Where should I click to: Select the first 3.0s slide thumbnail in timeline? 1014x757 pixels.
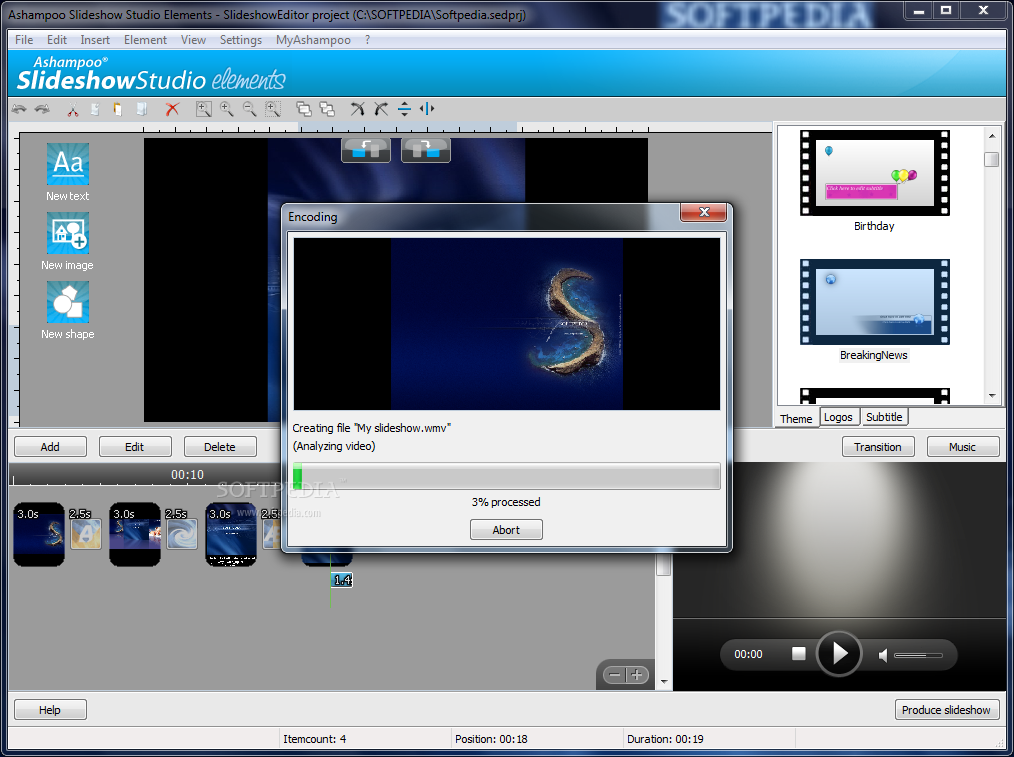[39, 534]
